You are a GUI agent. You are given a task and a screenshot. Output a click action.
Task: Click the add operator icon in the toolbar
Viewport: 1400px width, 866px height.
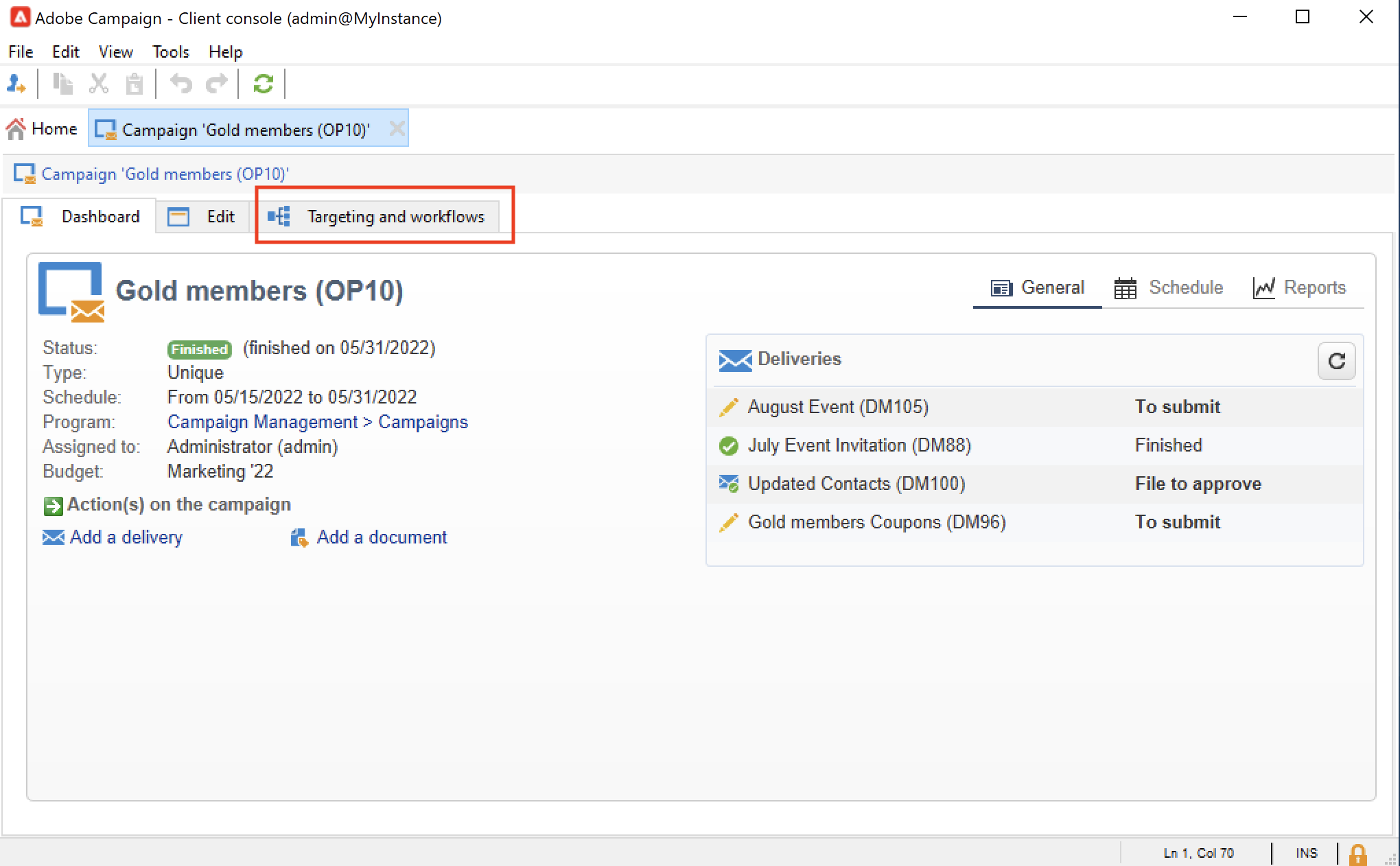point(16,84)
